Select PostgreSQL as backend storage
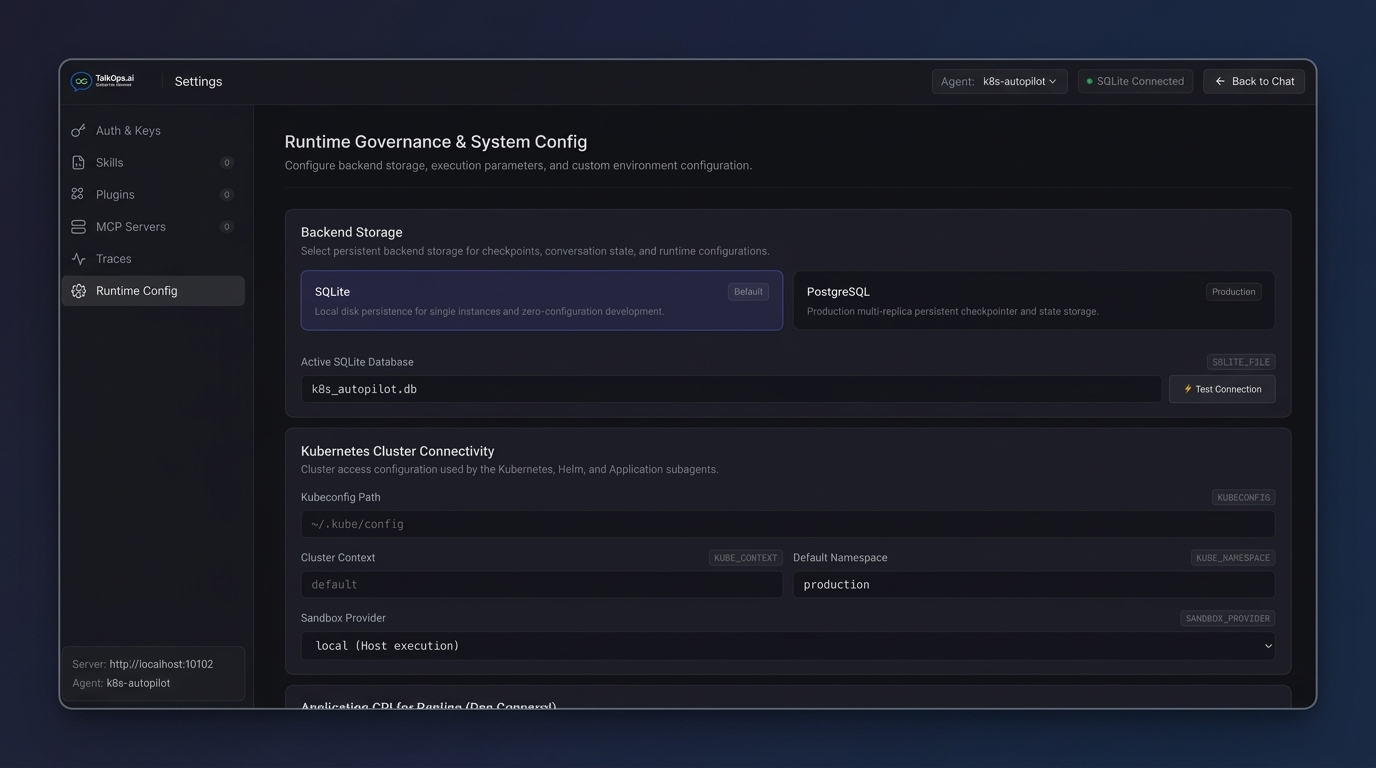Screen dimensions: 1376x768 pyautogui.click(x=1034, y=300)
